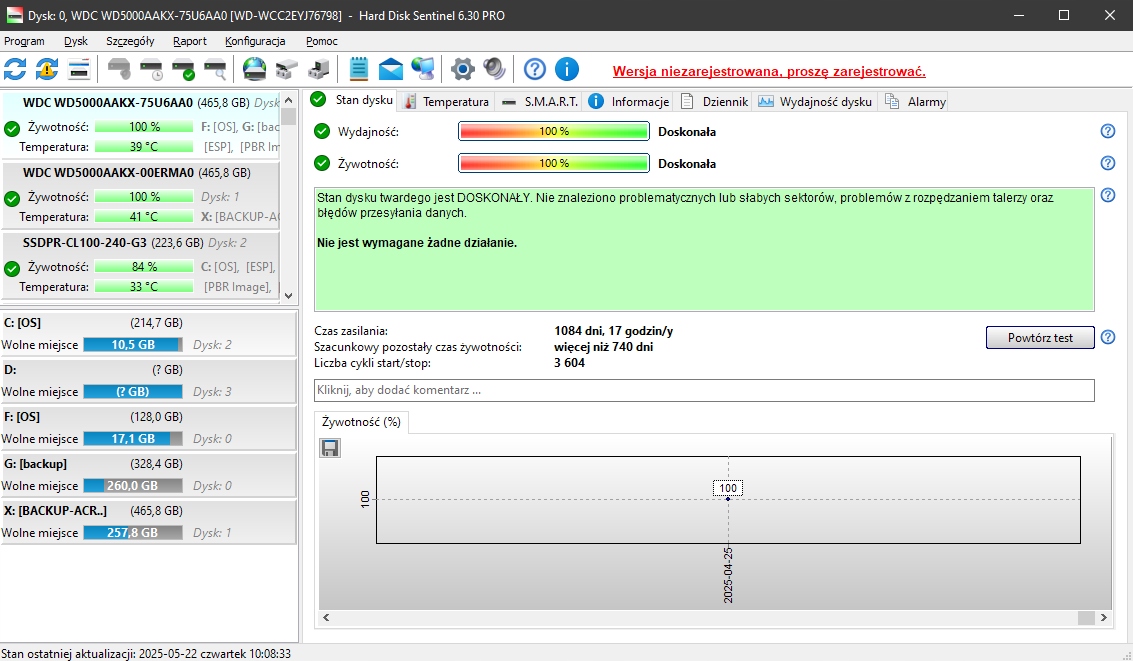Open the blue notepad report icon
1133x661 pixels.
point(359,69)
